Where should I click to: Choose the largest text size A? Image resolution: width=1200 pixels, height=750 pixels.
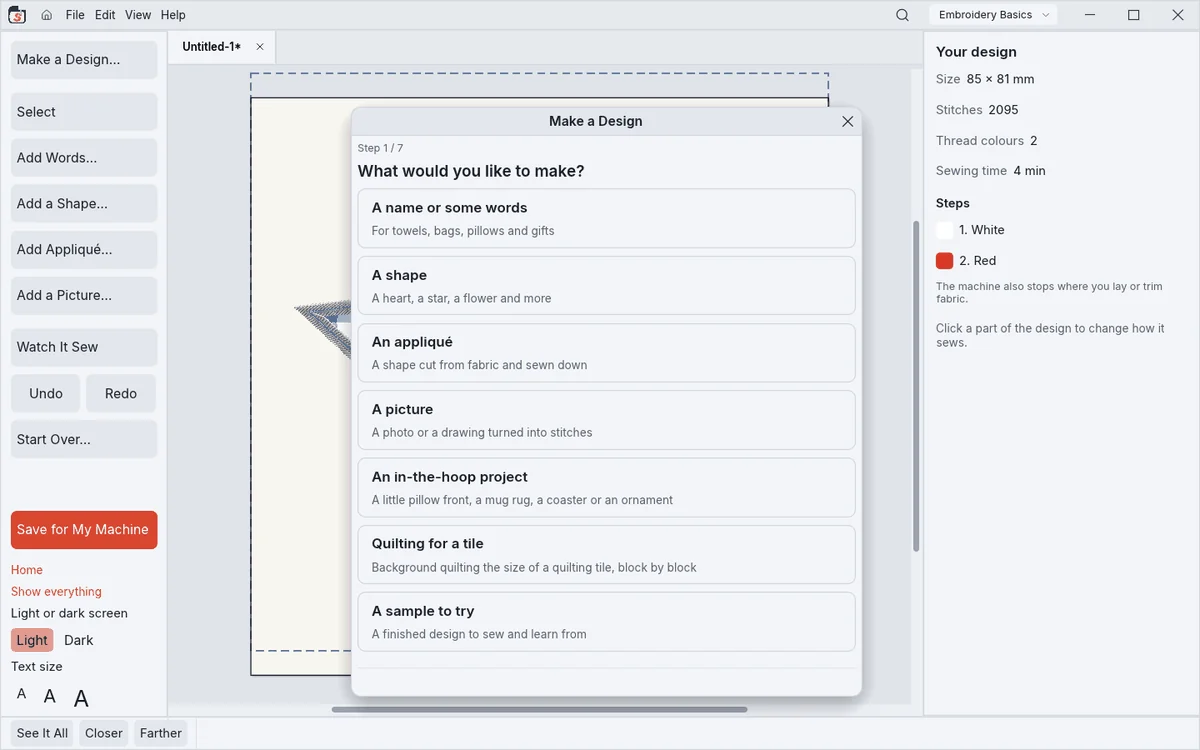pos(81,698)
